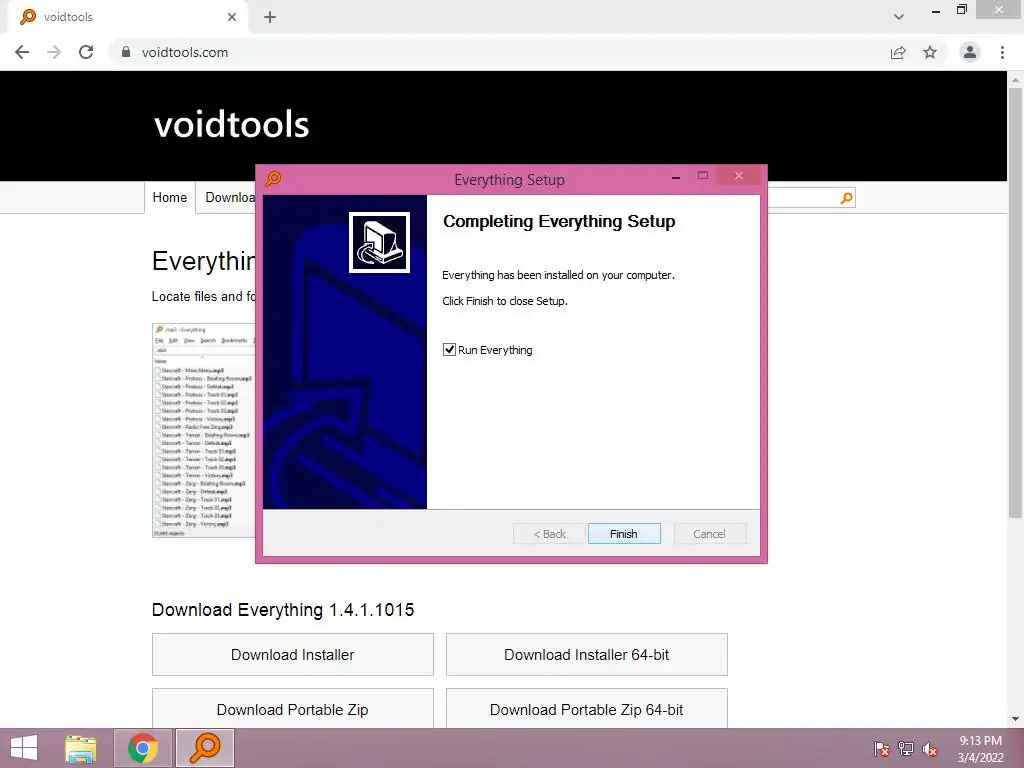The image size is (1024, 768).
Task: Click the lock icon in the address bar
Action: [126, 52]
